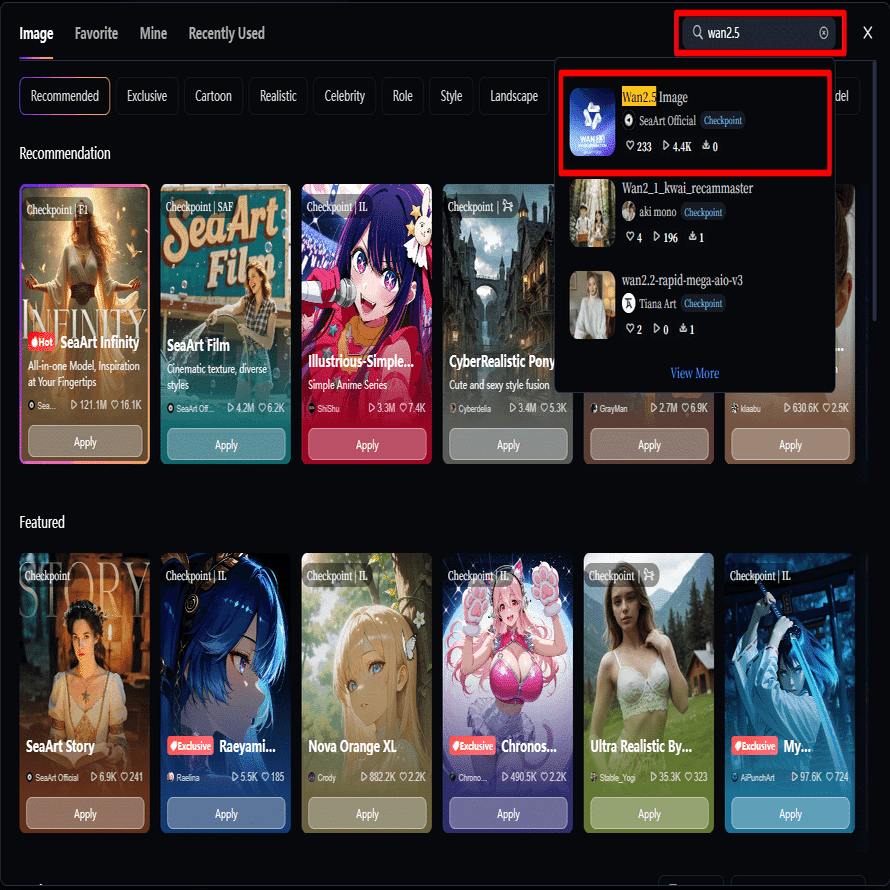The image size is (890, 890).
Task: Select the Realistic category filter
Action: pyautogui.click(x=278, y=96)
